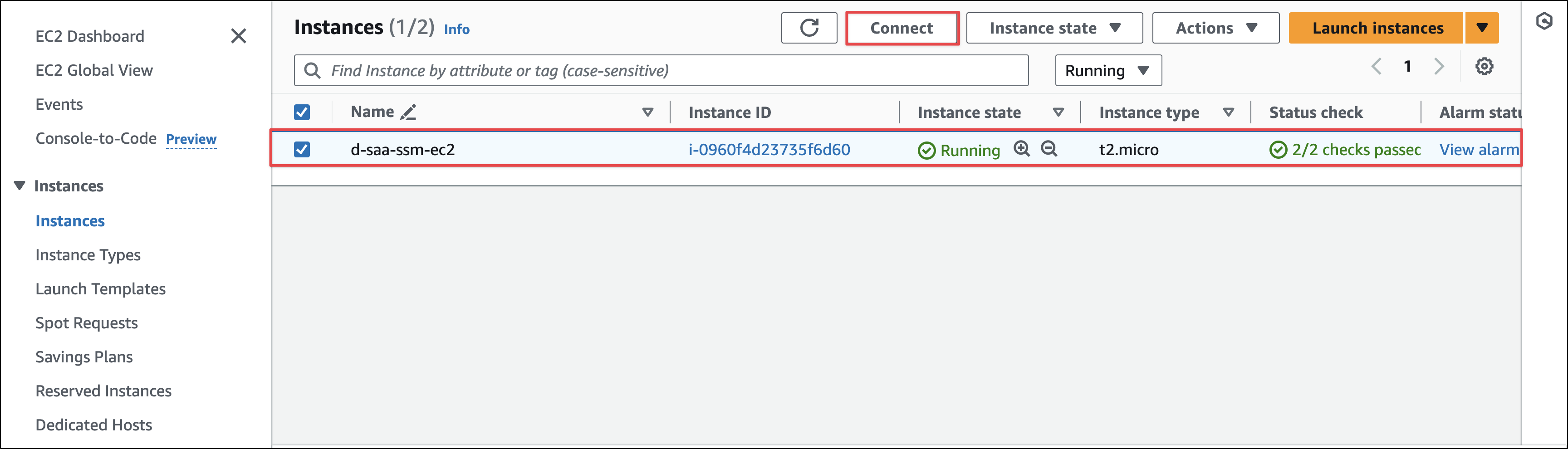This screenshot has width=1568, height=449.
Task: Click the zoom-in magnifier beside Running
Action: [x=1021, y=149]
